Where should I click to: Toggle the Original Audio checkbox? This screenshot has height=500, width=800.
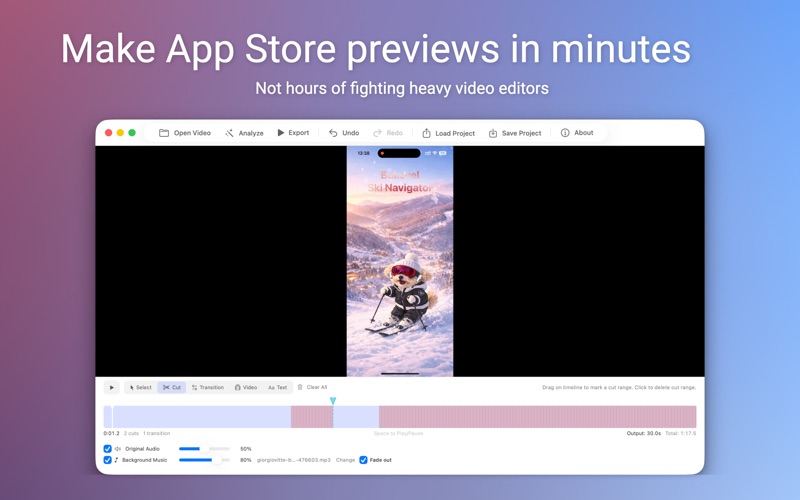point(107,449)
